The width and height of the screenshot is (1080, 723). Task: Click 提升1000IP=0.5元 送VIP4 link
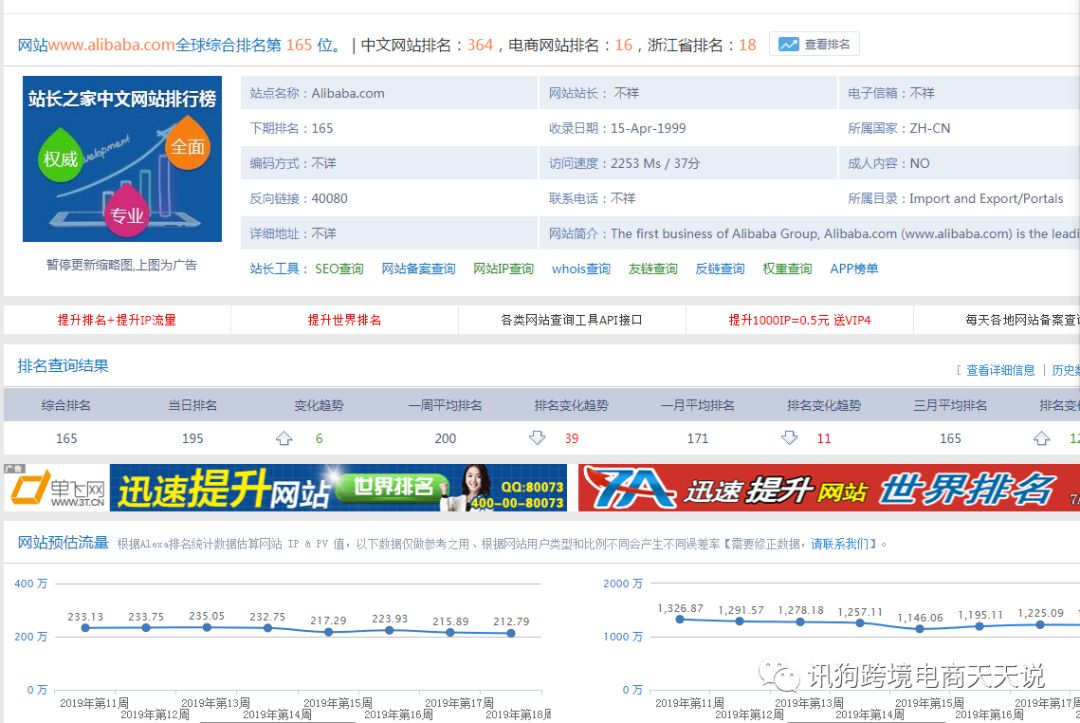coord(800,320)
